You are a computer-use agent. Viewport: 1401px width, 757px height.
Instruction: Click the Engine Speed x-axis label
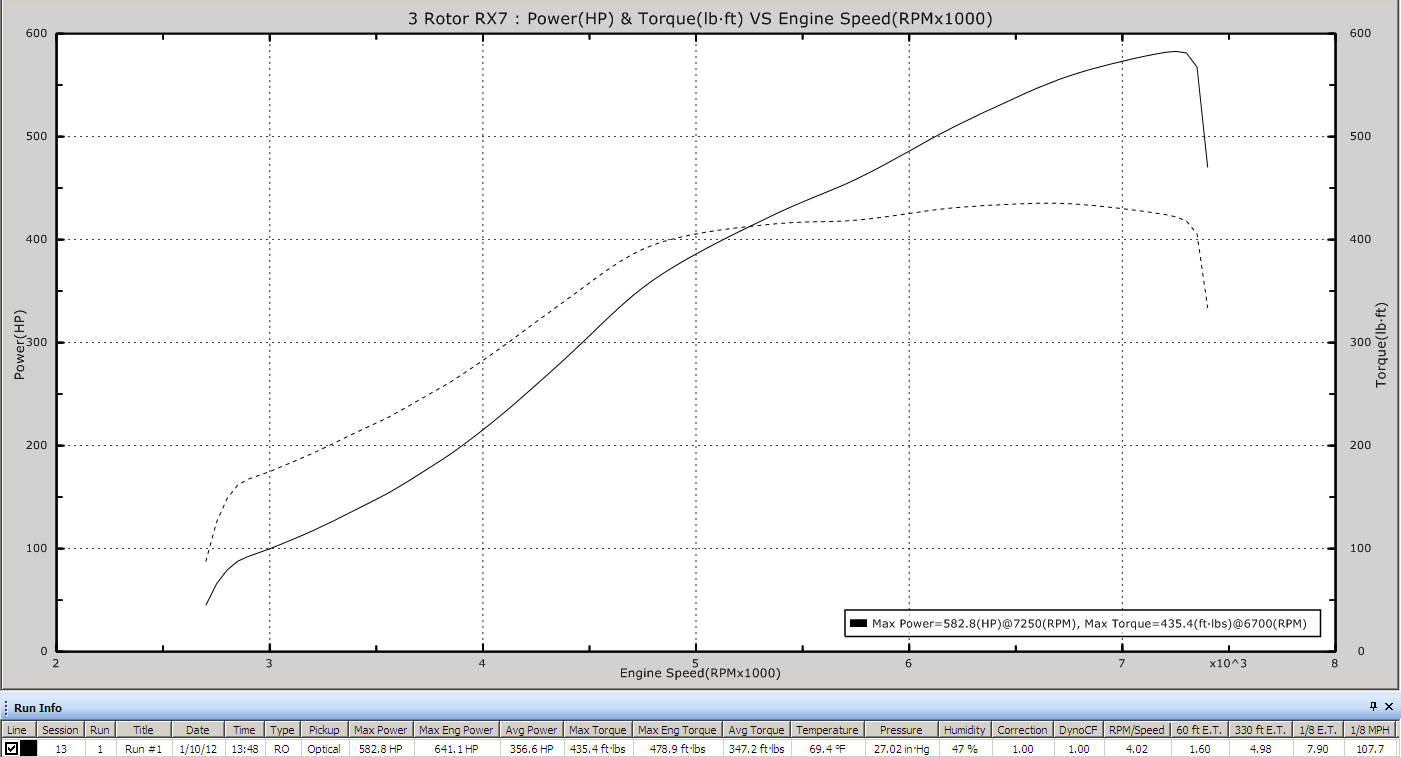(x=700, y=673)
